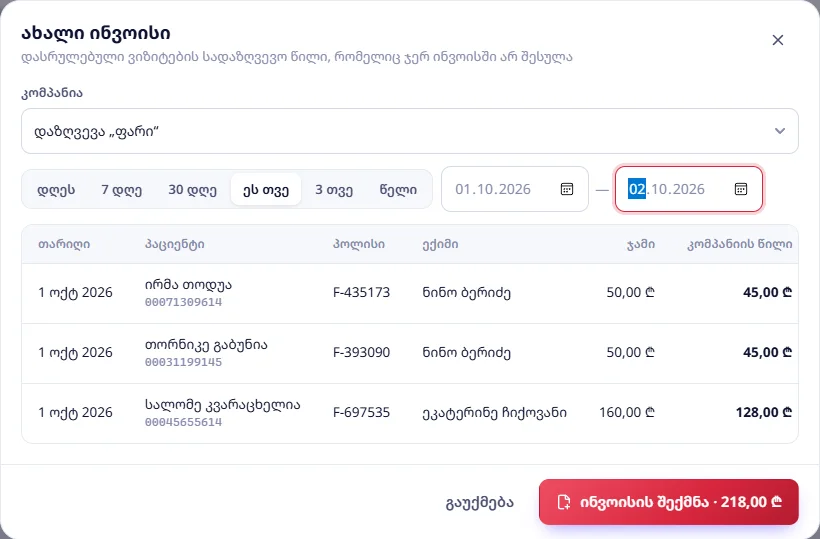The width and height of the screenshot is (820, 539).
Task: Click total 50,00 ₾ in ირმა თოდუა row
Action: click(630, 292)
